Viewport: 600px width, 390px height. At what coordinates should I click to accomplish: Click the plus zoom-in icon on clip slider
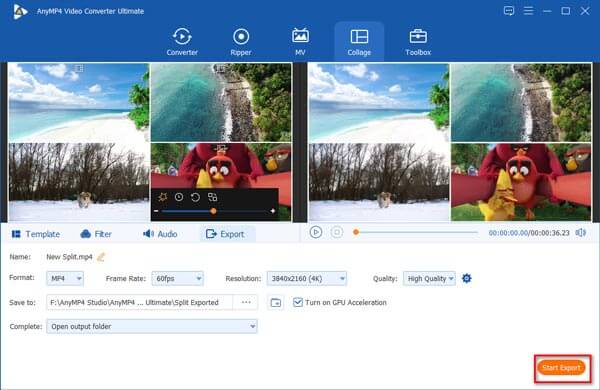coord(272,211)
